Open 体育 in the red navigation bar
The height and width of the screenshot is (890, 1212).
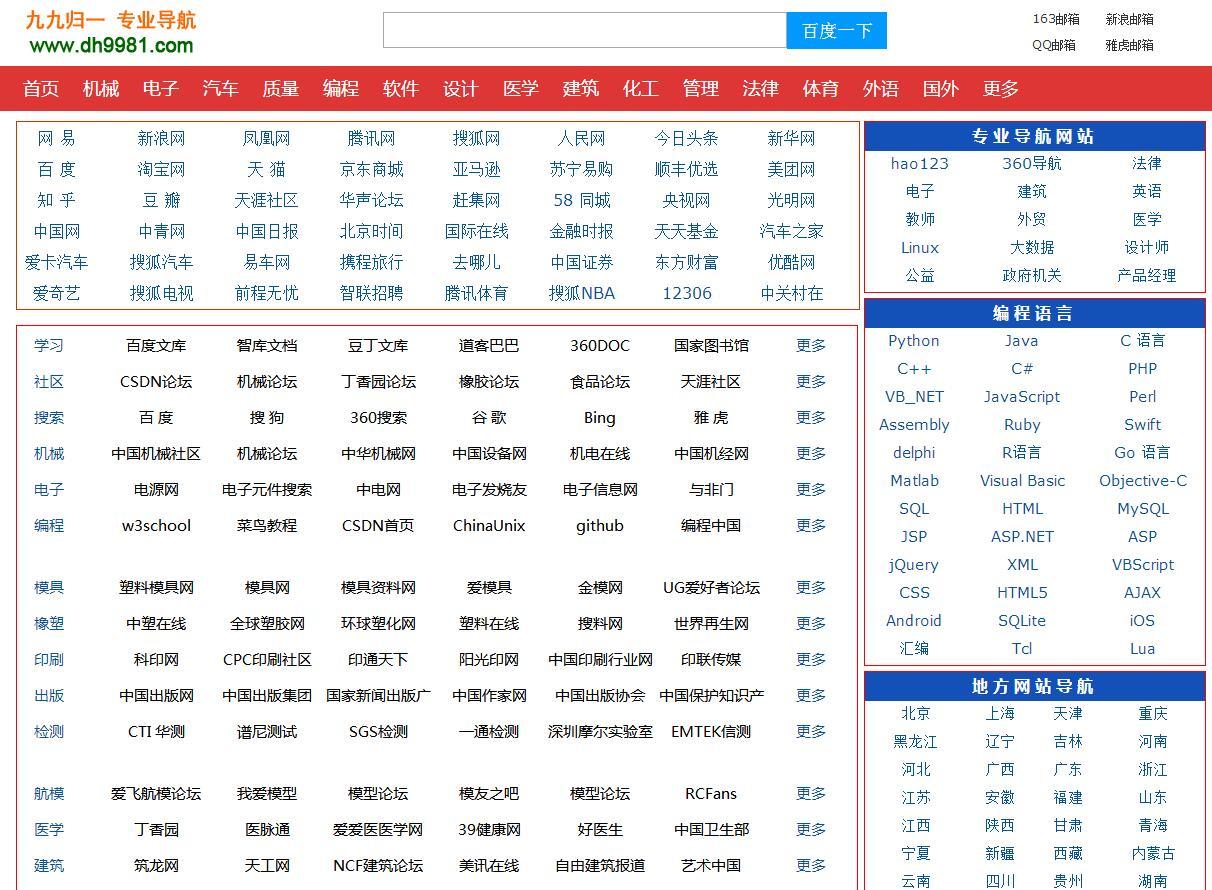[x=821, y=88]
